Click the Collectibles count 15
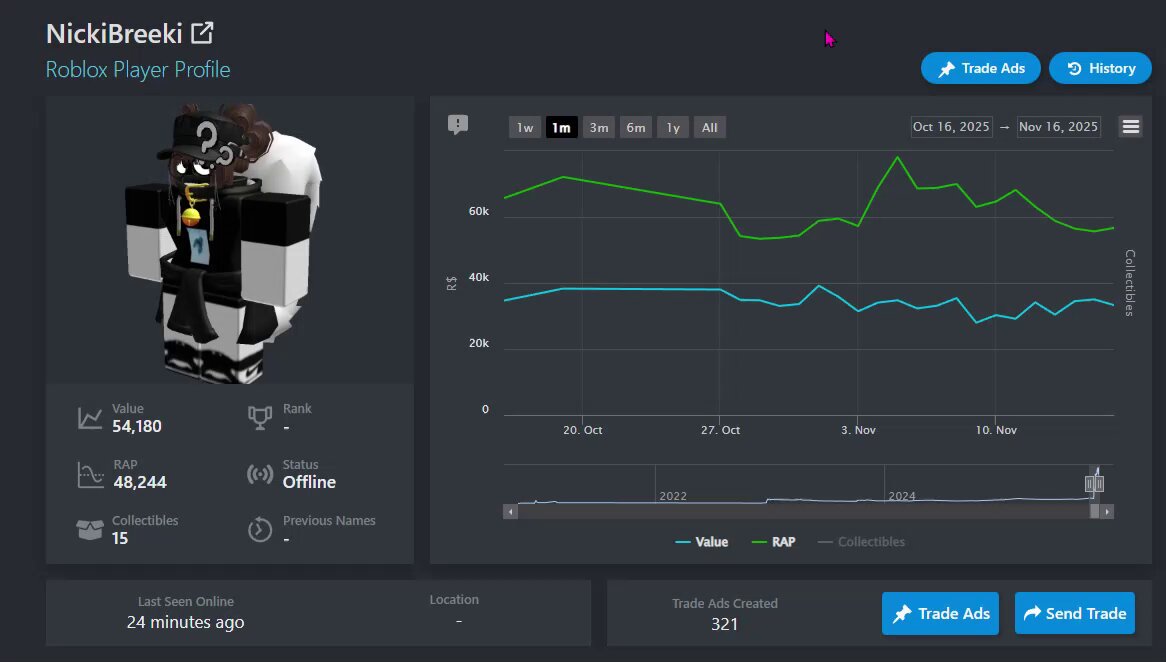The height and width of the screenshot is (662, 1166). 120,539
